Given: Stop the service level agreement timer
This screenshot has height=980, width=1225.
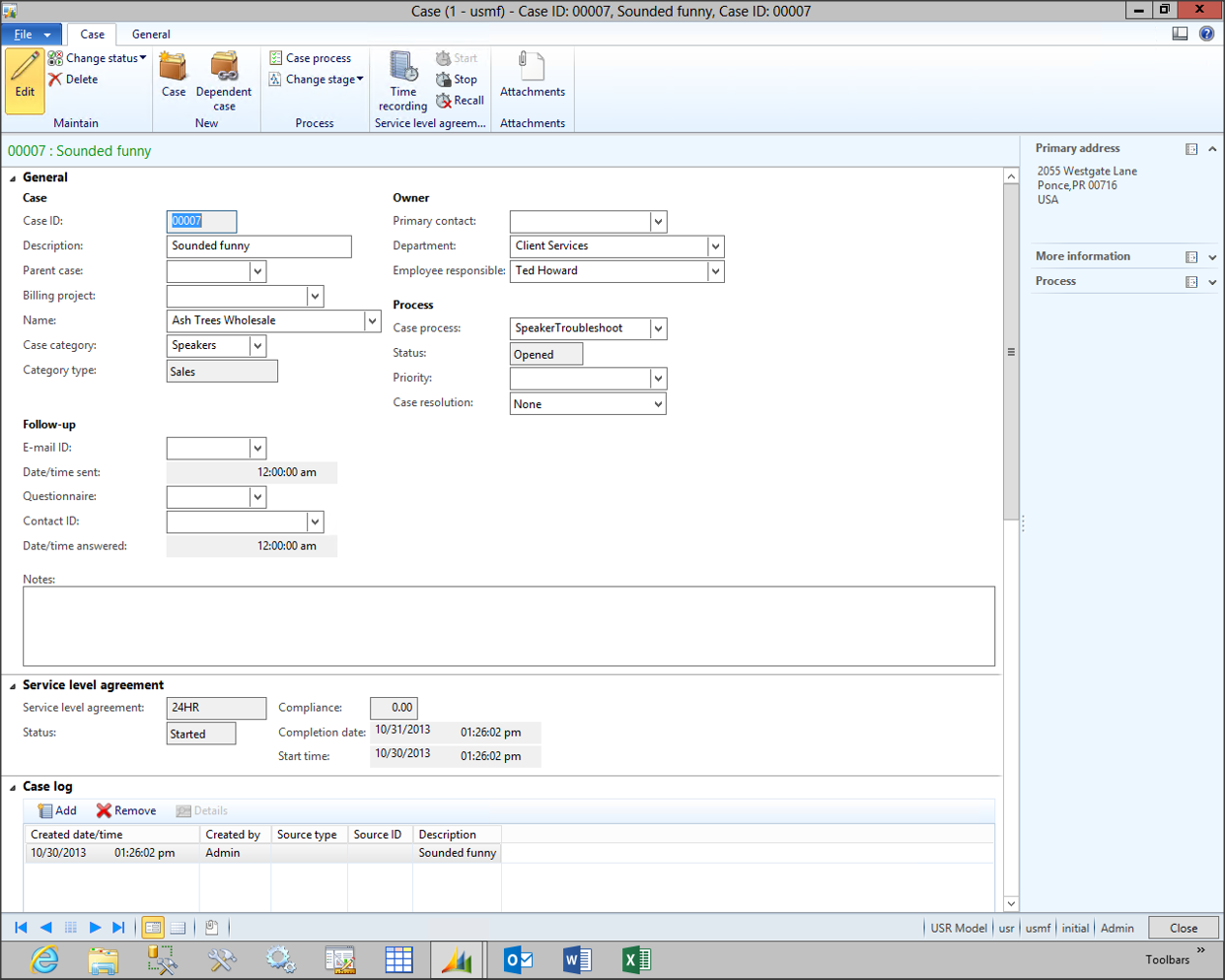Looking at the screenshot, I should coord(457,80).
